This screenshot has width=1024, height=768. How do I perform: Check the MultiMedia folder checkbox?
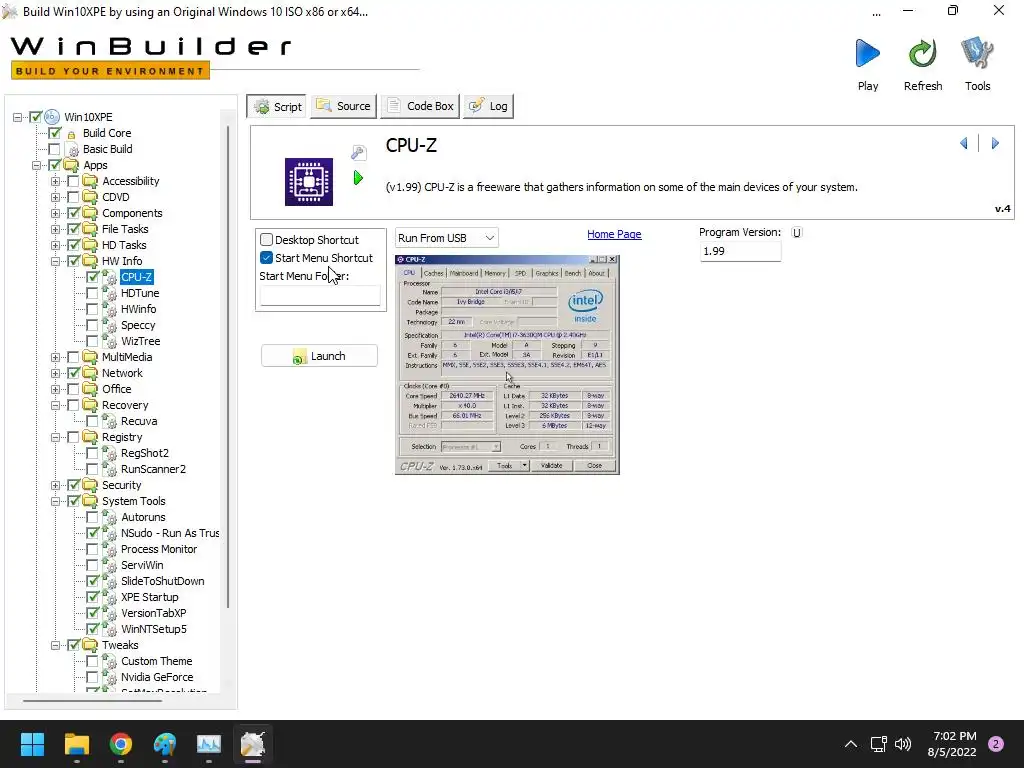pyautogui.click(x=73, y=357)
